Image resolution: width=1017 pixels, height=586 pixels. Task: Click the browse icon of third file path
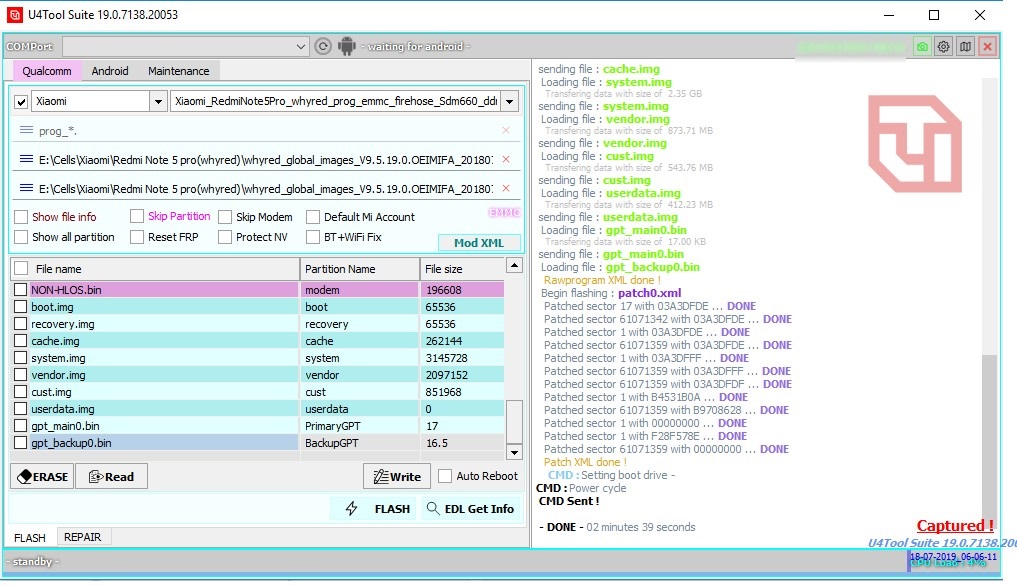click(x=26, y=189)
